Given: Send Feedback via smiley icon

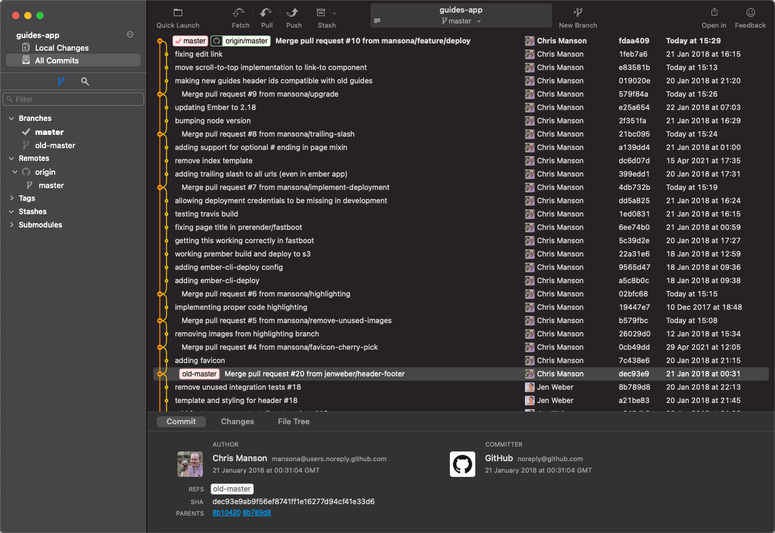Looking at the screenshot, I should pyautogui.click(x=750, y=13).
